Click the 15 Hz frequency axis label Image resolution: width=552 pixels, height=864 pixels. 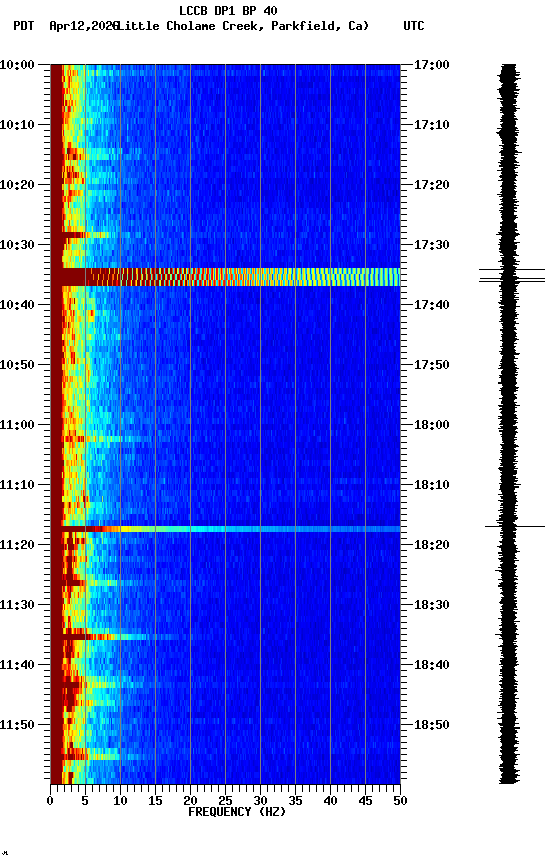tap(155, 801)
